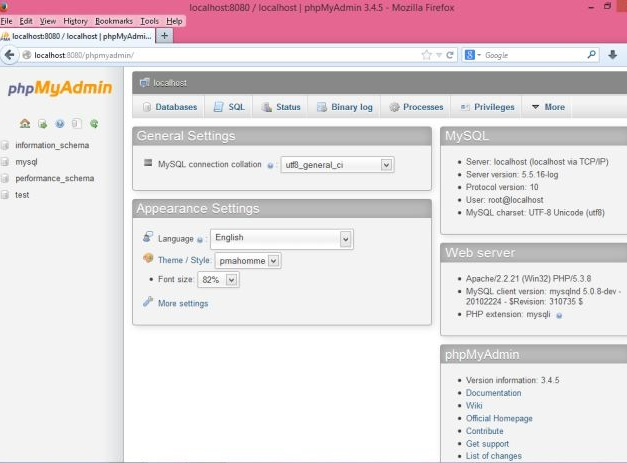Click database icon beside test

point(5,195)
